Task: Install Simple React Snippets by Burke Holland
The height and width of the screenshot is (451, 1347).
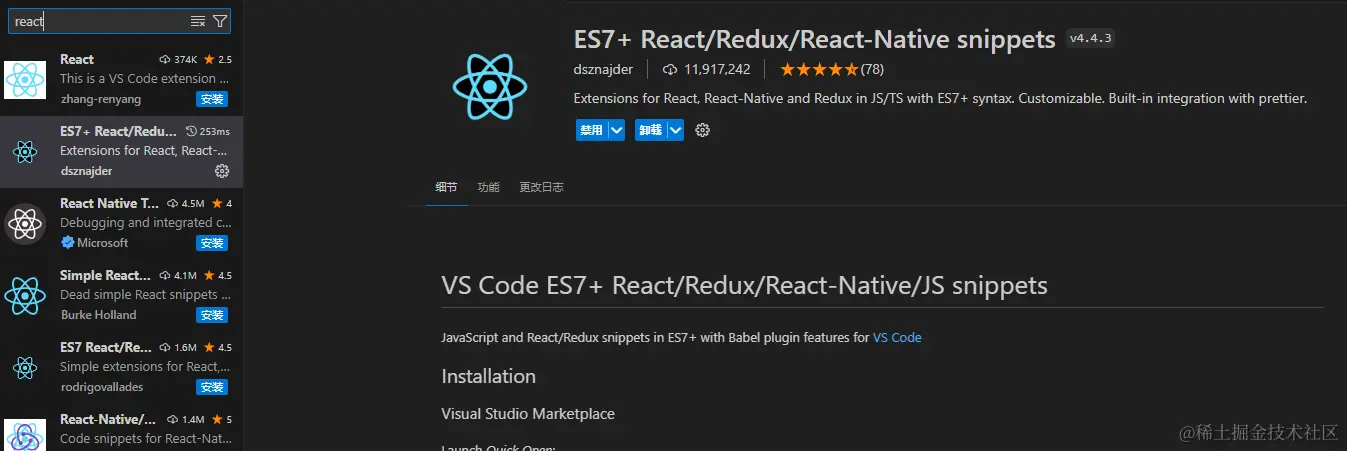Action: (212, 315)
